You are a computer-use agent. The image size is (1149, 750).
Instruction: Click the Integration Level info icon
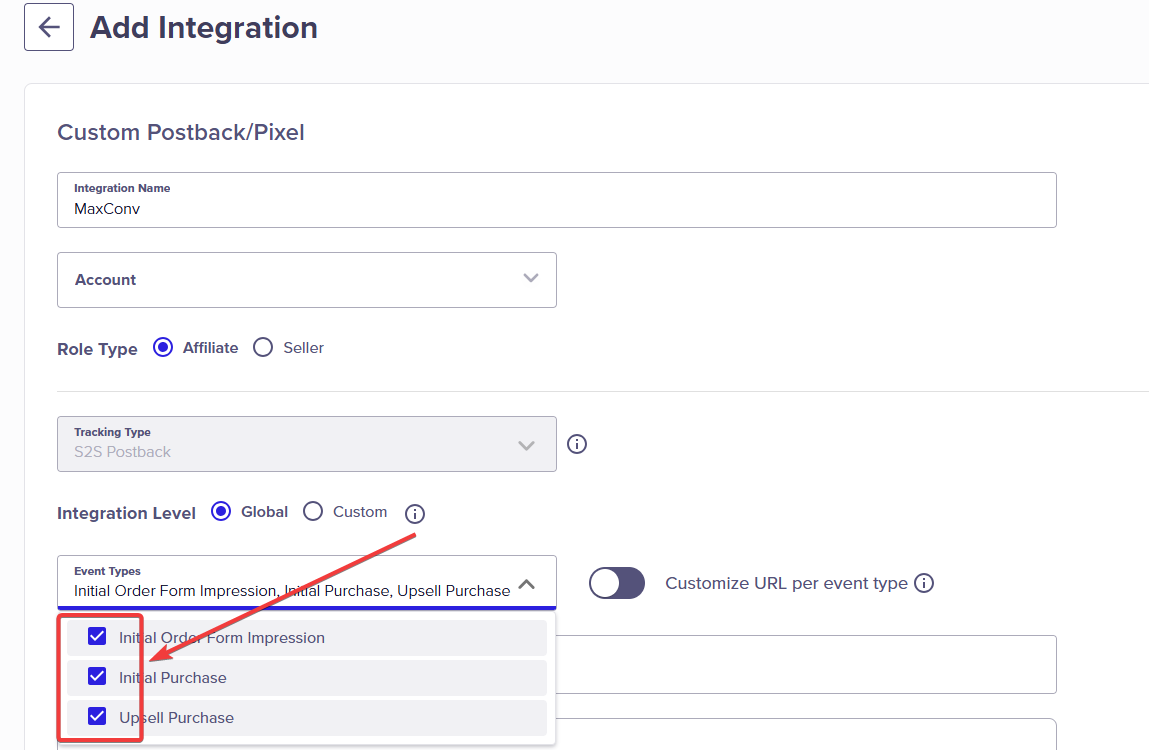pyautogui.click(x=415, y=514)
